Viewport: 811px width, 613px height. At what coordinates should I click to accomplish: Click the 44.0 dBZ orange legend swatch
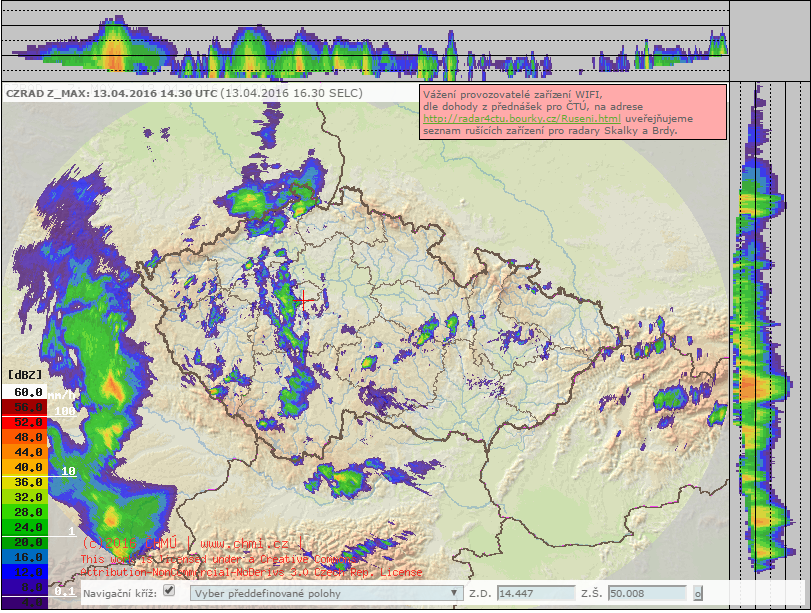click(24, 452)
